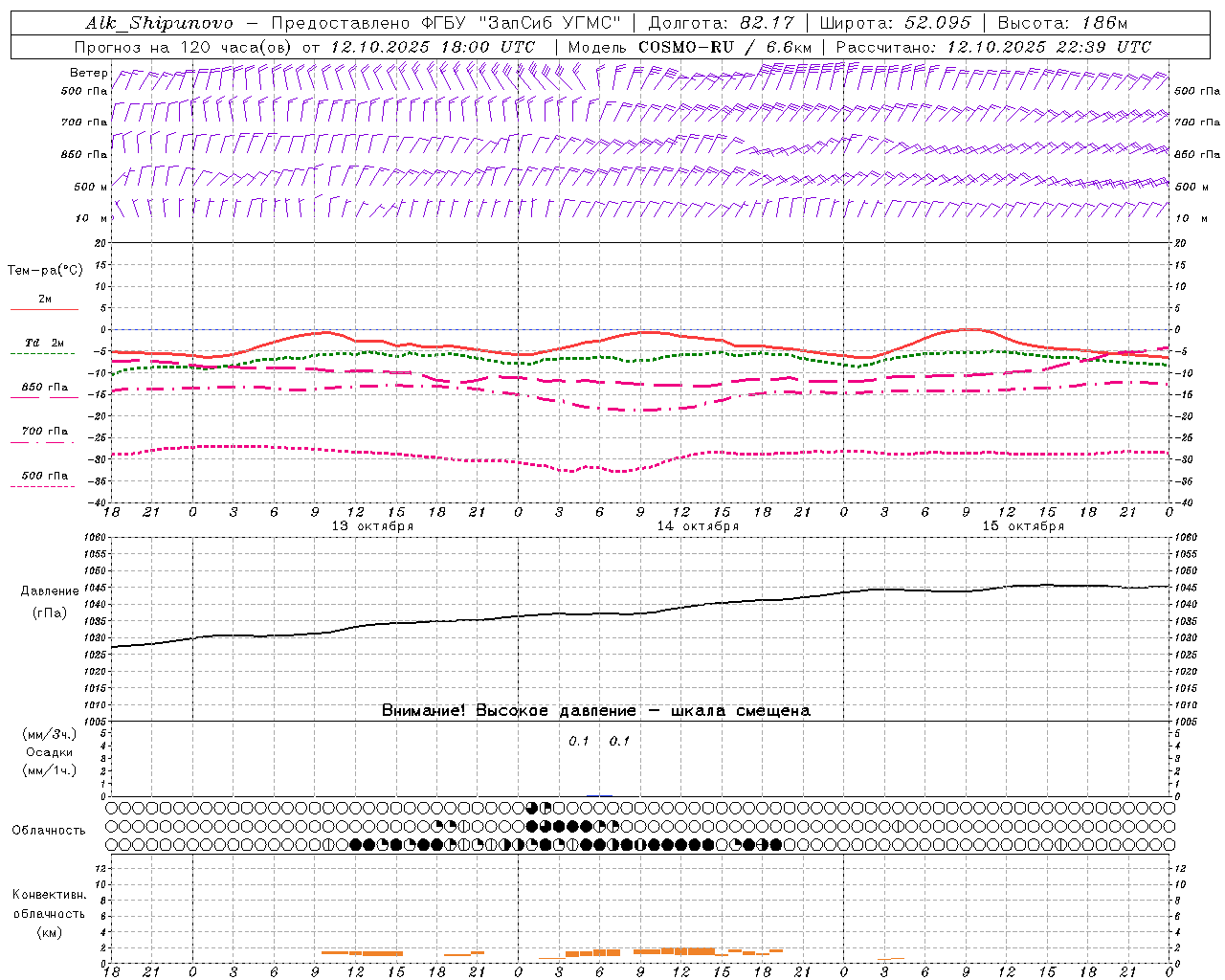Viewport: 1225px width, 980px height.
Task: Click the '(гПа)' unit under Давление
Action: [50, 612]
